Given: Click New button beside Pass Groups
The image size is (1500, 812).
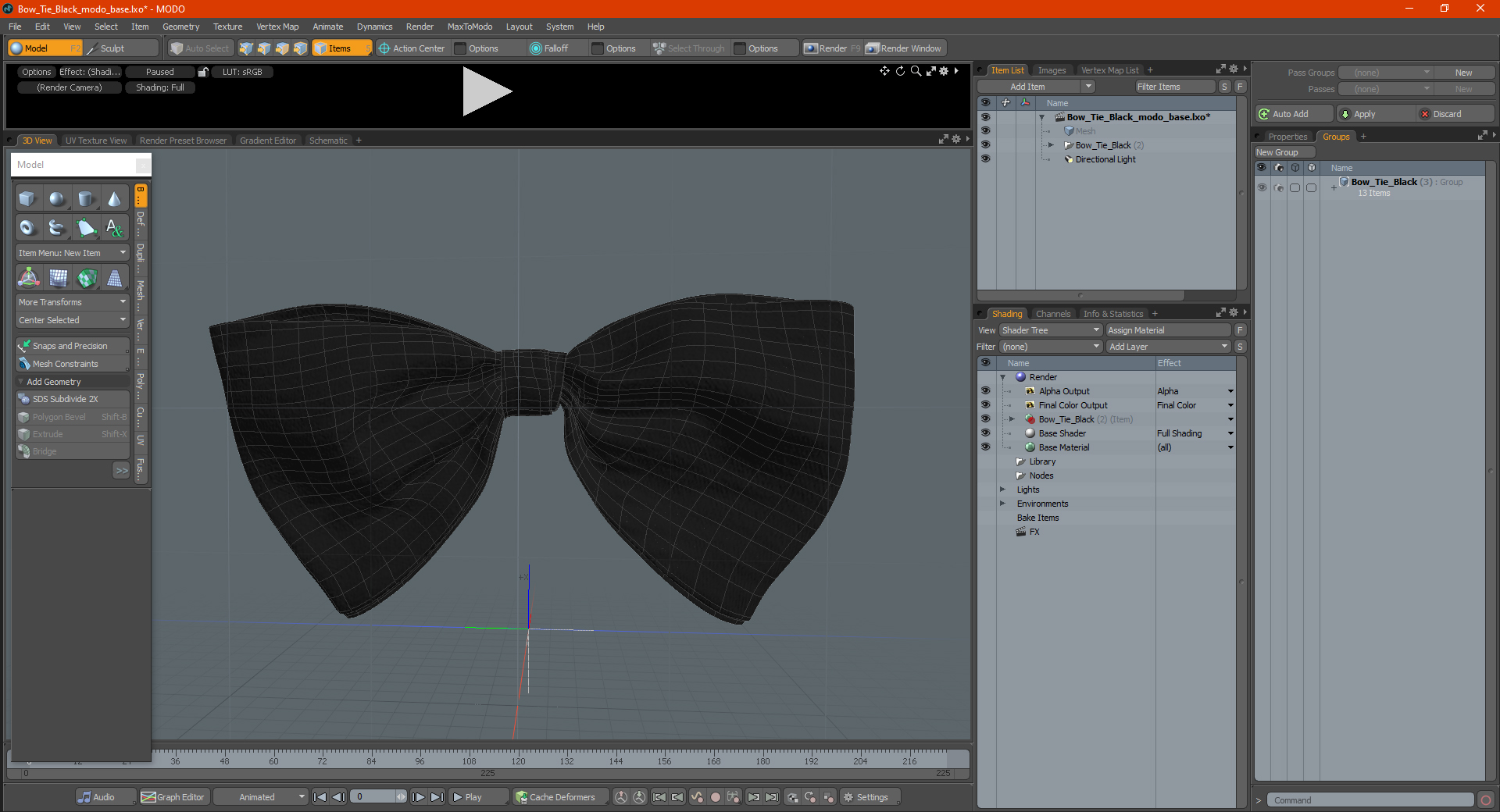Looking at the screenshot, I should point(1463,73).
